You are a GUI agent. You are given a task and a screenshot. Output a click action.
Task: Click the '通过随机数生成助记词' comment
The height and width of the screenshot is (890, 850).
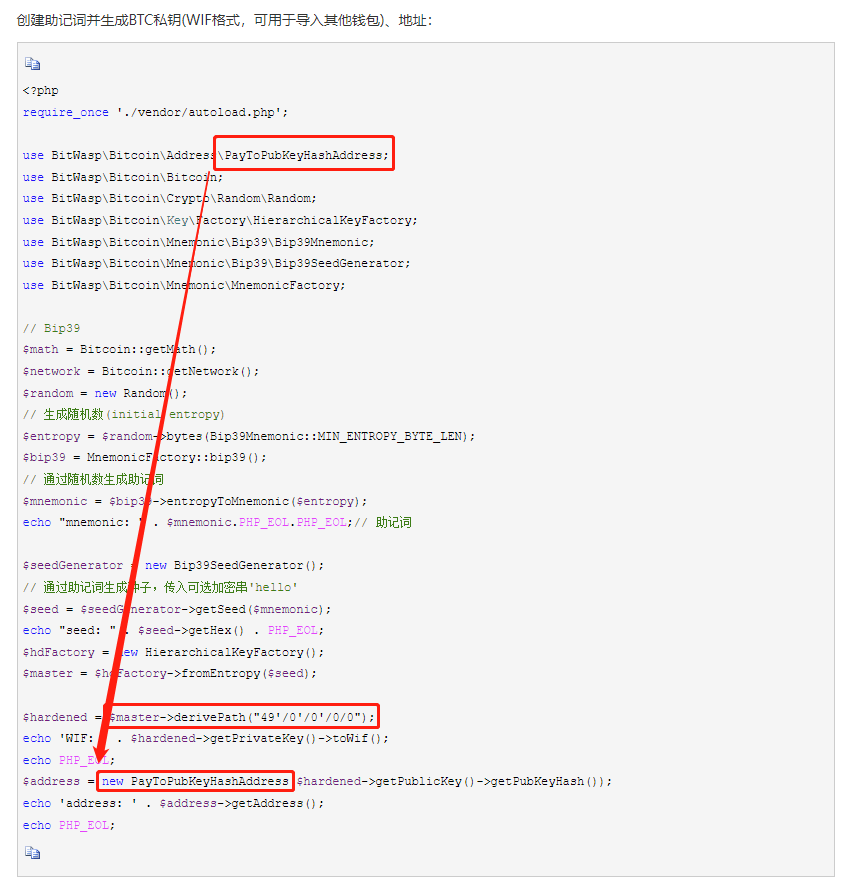[94, 480]
